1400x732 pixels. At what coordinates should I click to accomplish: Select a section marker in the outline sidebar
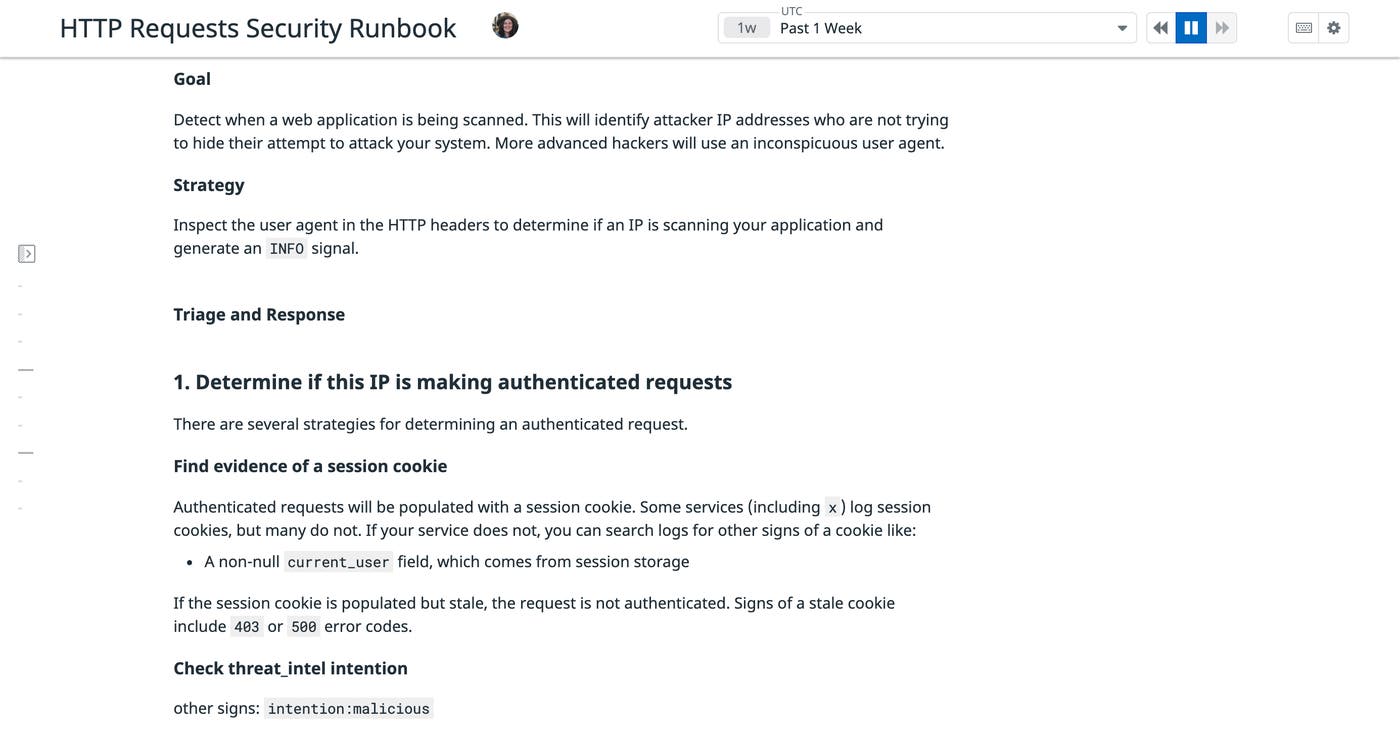point(25,368)
